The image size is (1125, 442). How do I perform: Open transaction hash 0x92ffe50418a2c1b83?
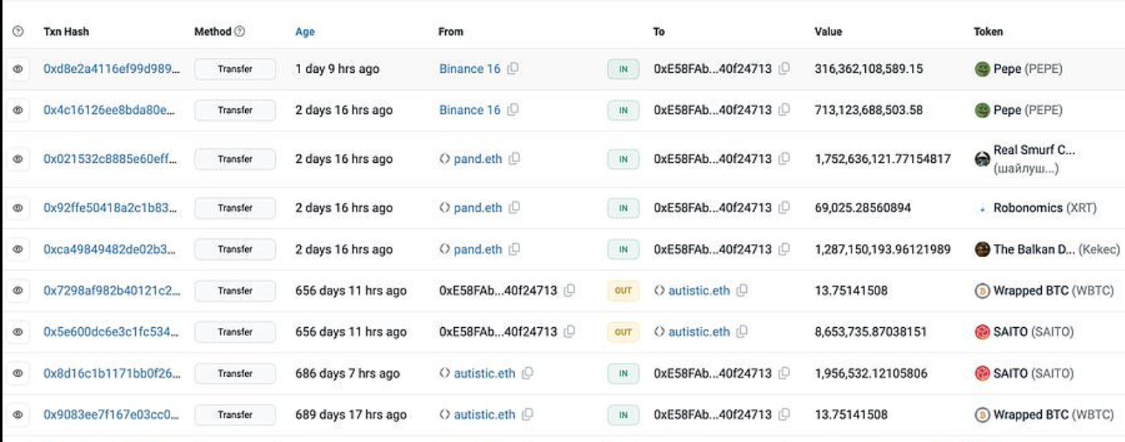(110, 208)
